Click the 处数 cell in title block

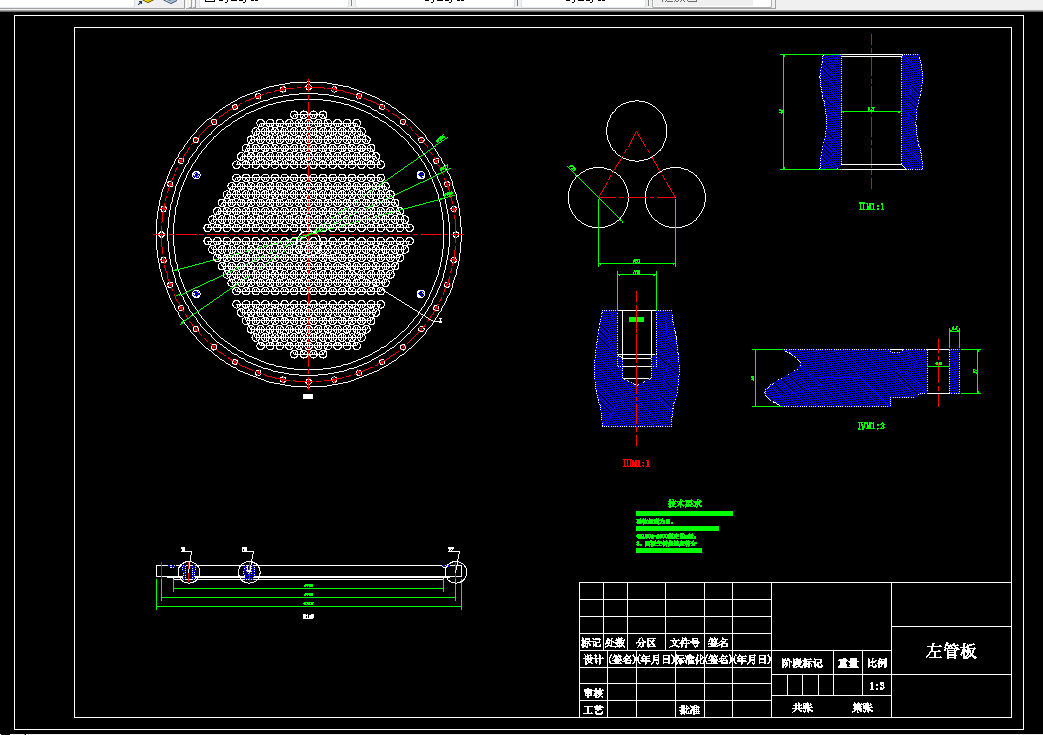(x=615, y=643)
